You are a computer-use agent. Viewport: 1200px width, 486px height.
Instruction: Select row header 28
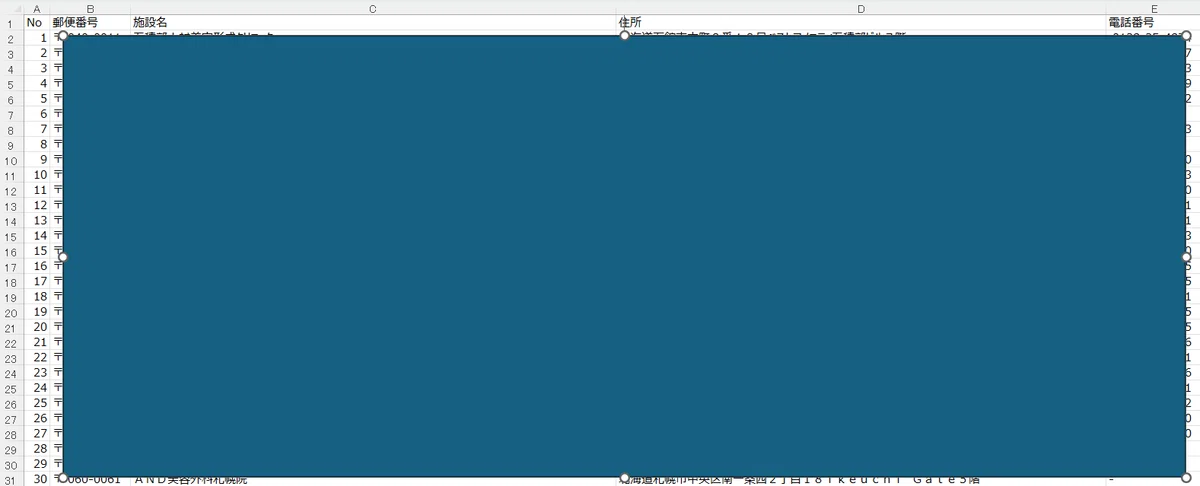tap(12, 435)
